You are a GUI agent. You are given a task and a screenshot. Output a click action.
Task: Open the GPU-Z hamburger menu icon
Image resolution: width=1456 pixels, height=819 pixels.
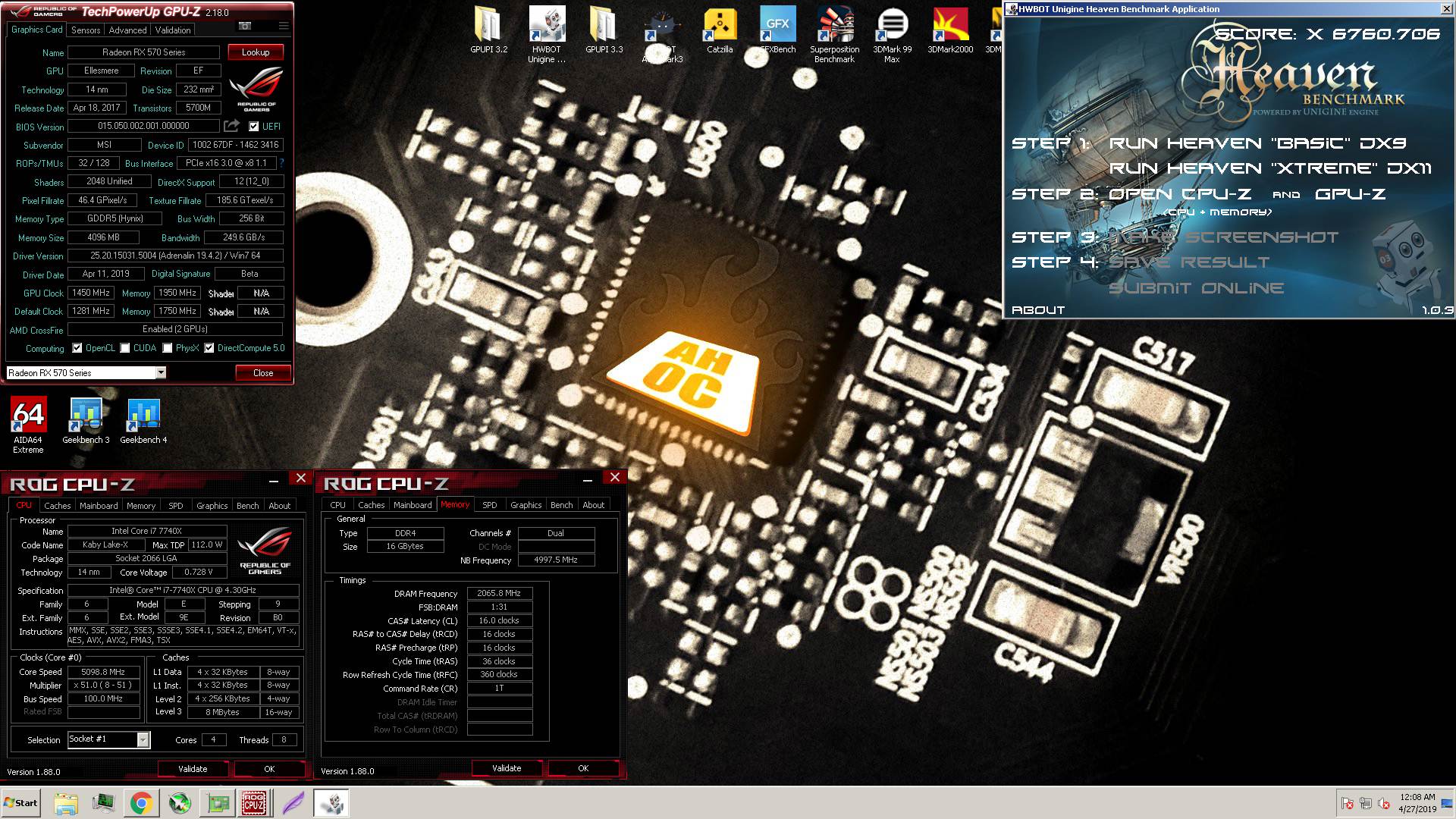tap(284, 26)
